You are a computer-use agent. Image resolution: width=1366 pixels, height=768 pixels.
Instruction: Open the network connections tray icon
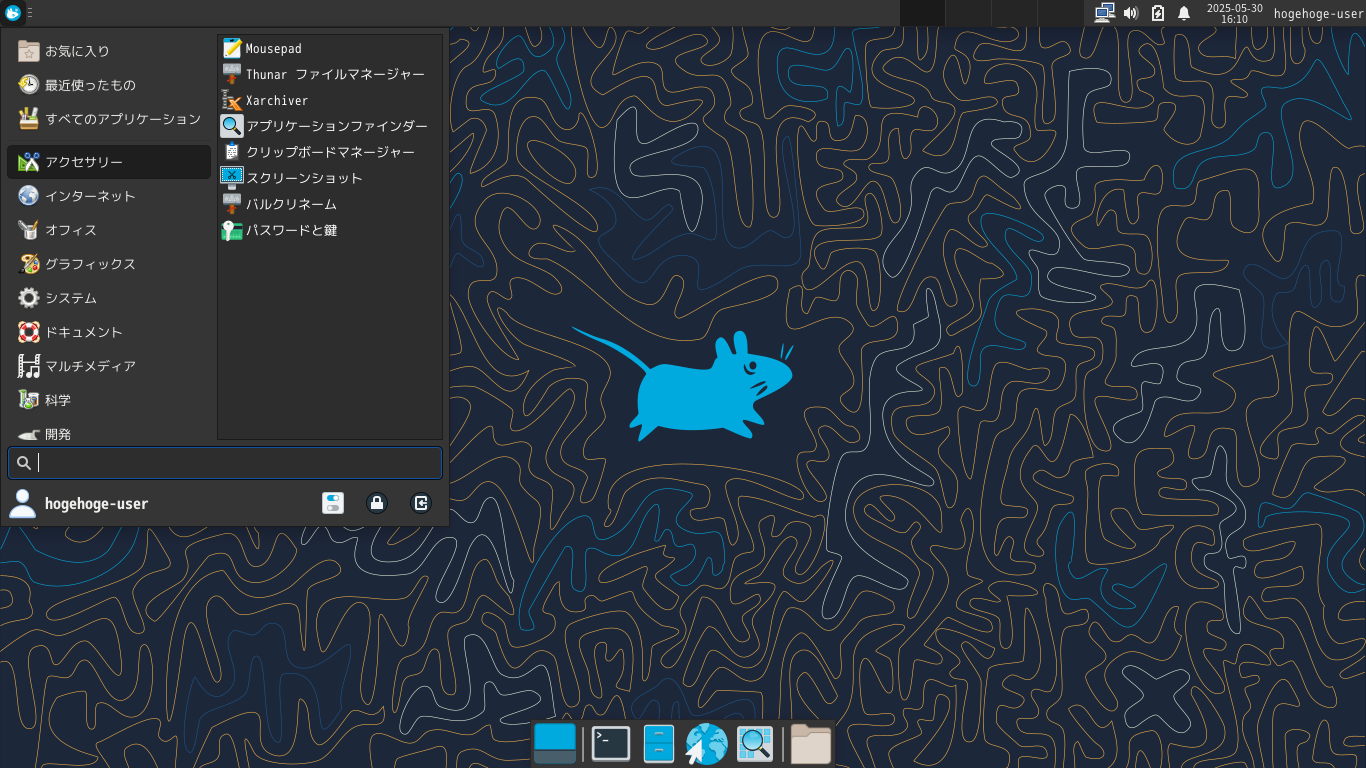tap(1104, 13)
